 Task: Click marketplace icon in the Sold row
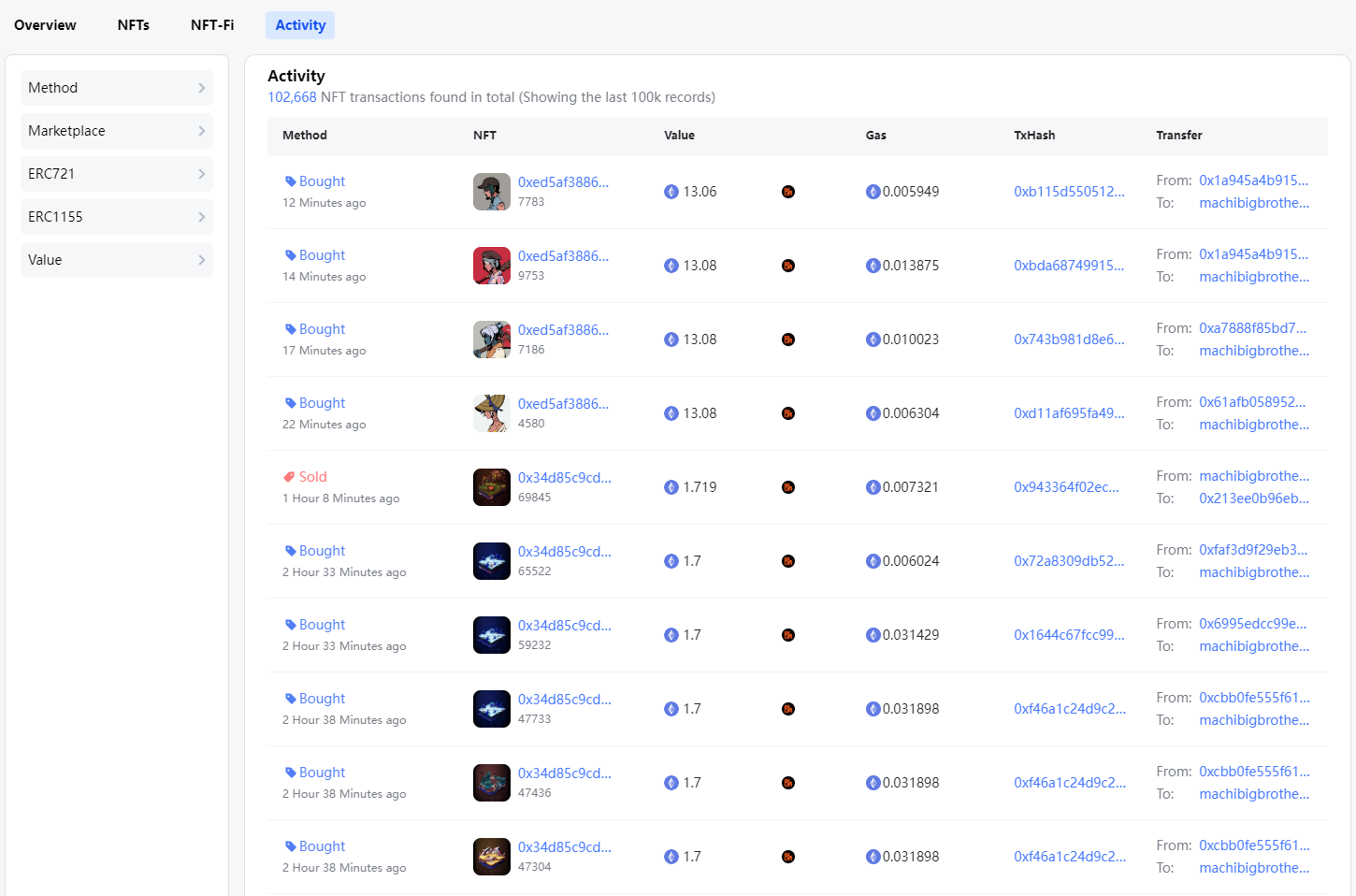pos(788,487)
